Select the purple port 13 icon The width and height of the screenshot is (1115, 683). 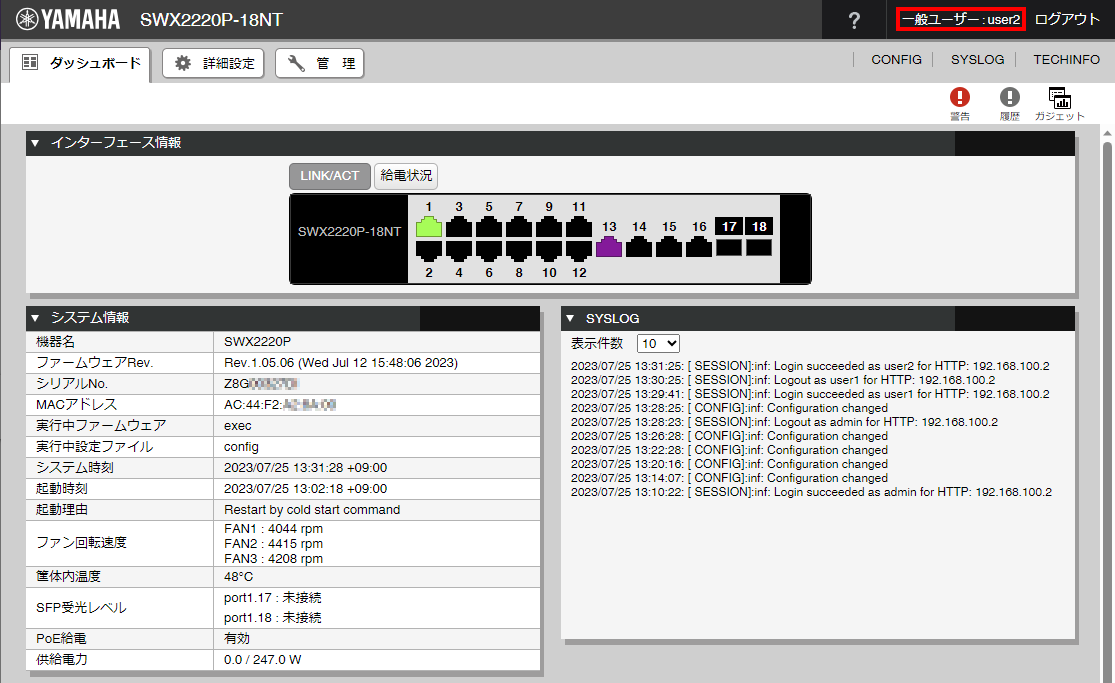click(609, 246)
